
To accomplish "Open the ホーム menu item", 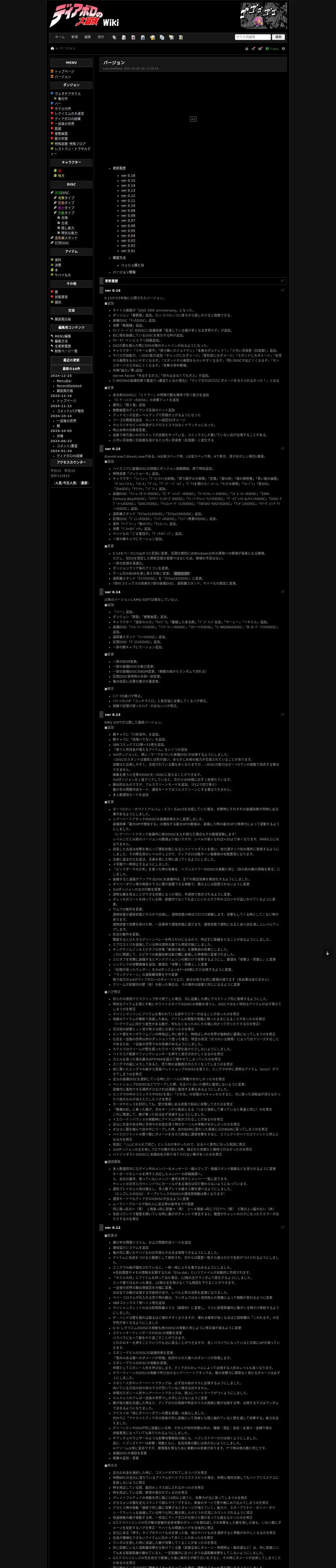I will (60, 37).
